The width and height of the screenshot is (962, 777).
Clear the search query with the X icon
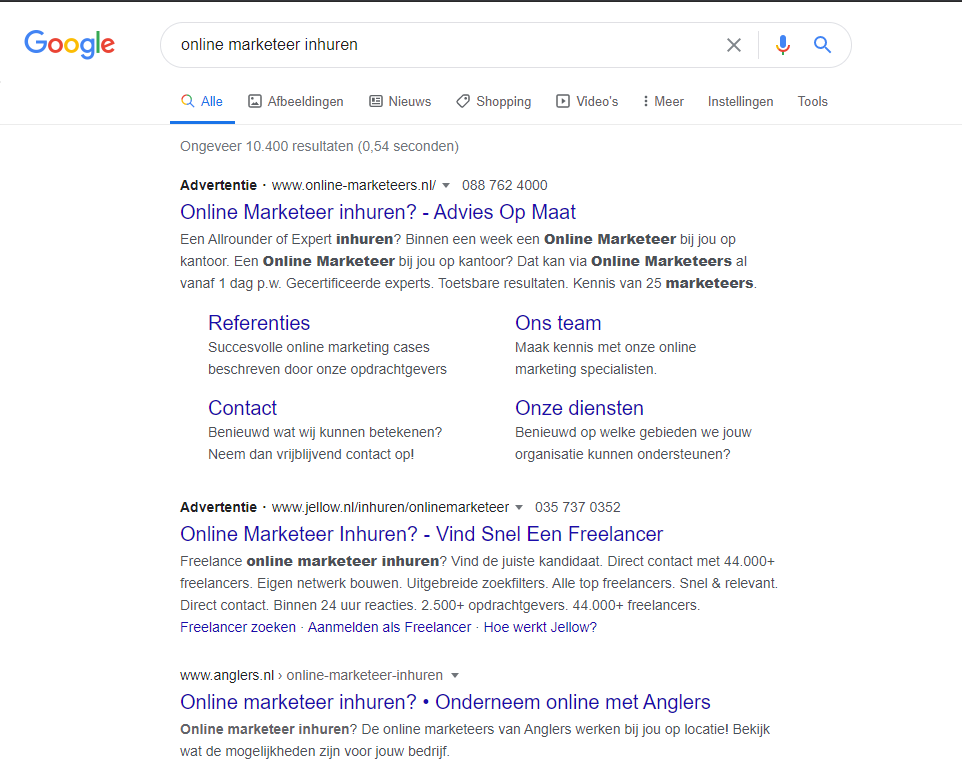[734, 45]
